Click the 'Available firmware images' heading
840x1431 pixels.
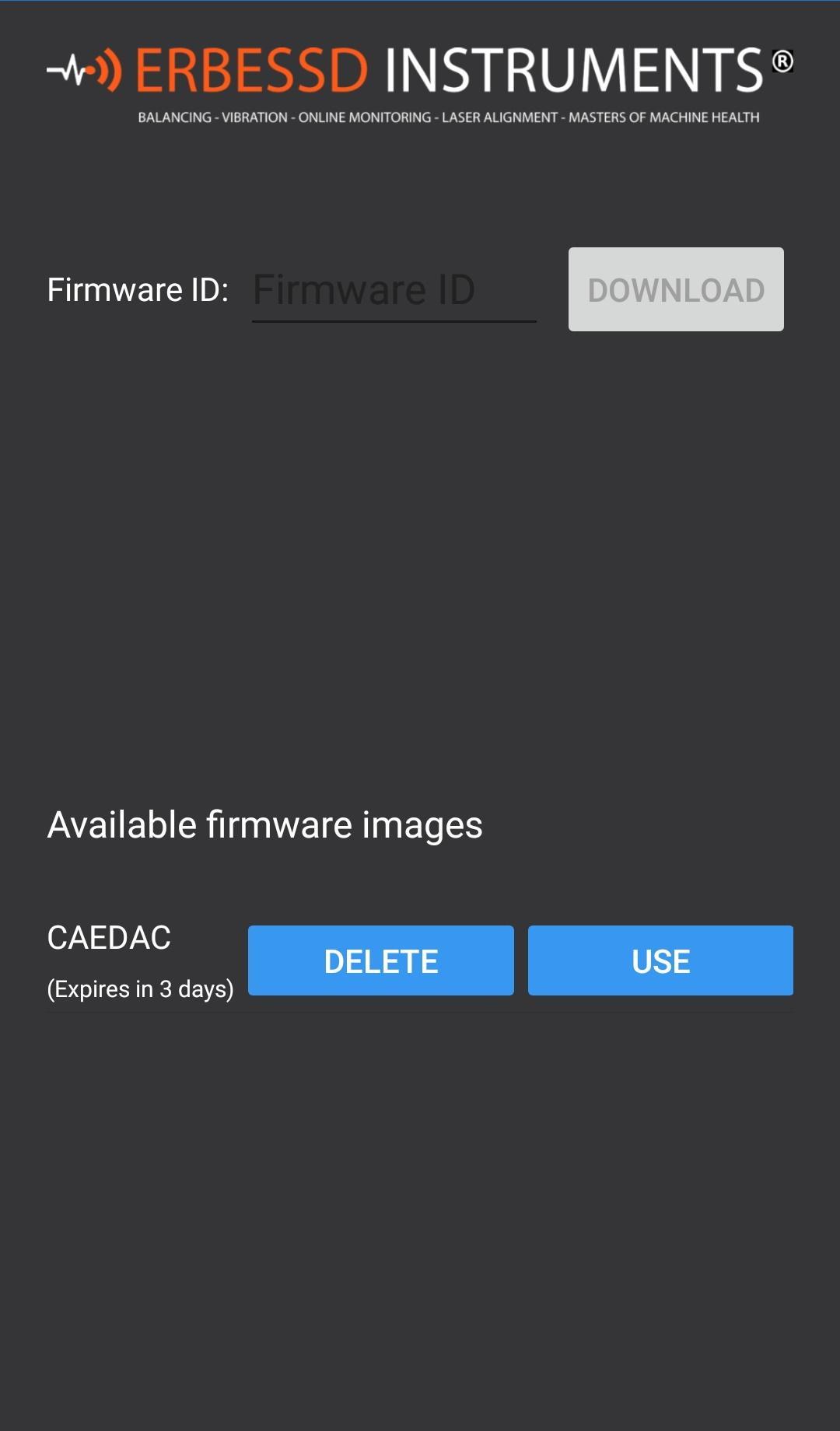coord(264,825)
